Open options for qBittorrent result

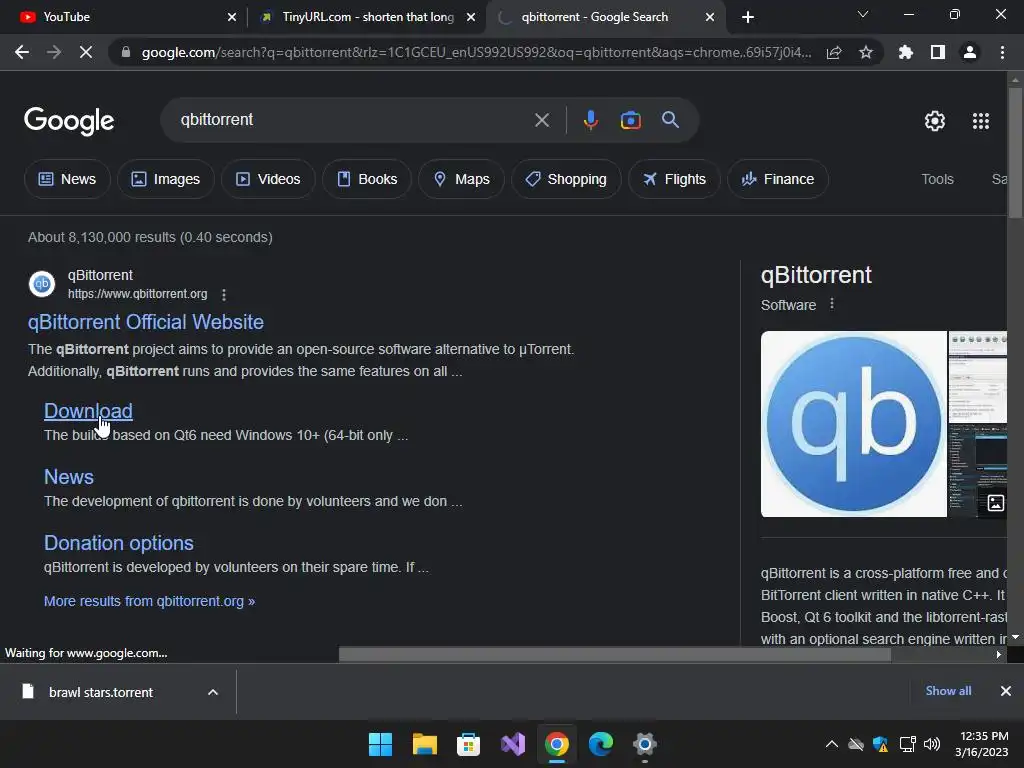[x=224, y=295]
